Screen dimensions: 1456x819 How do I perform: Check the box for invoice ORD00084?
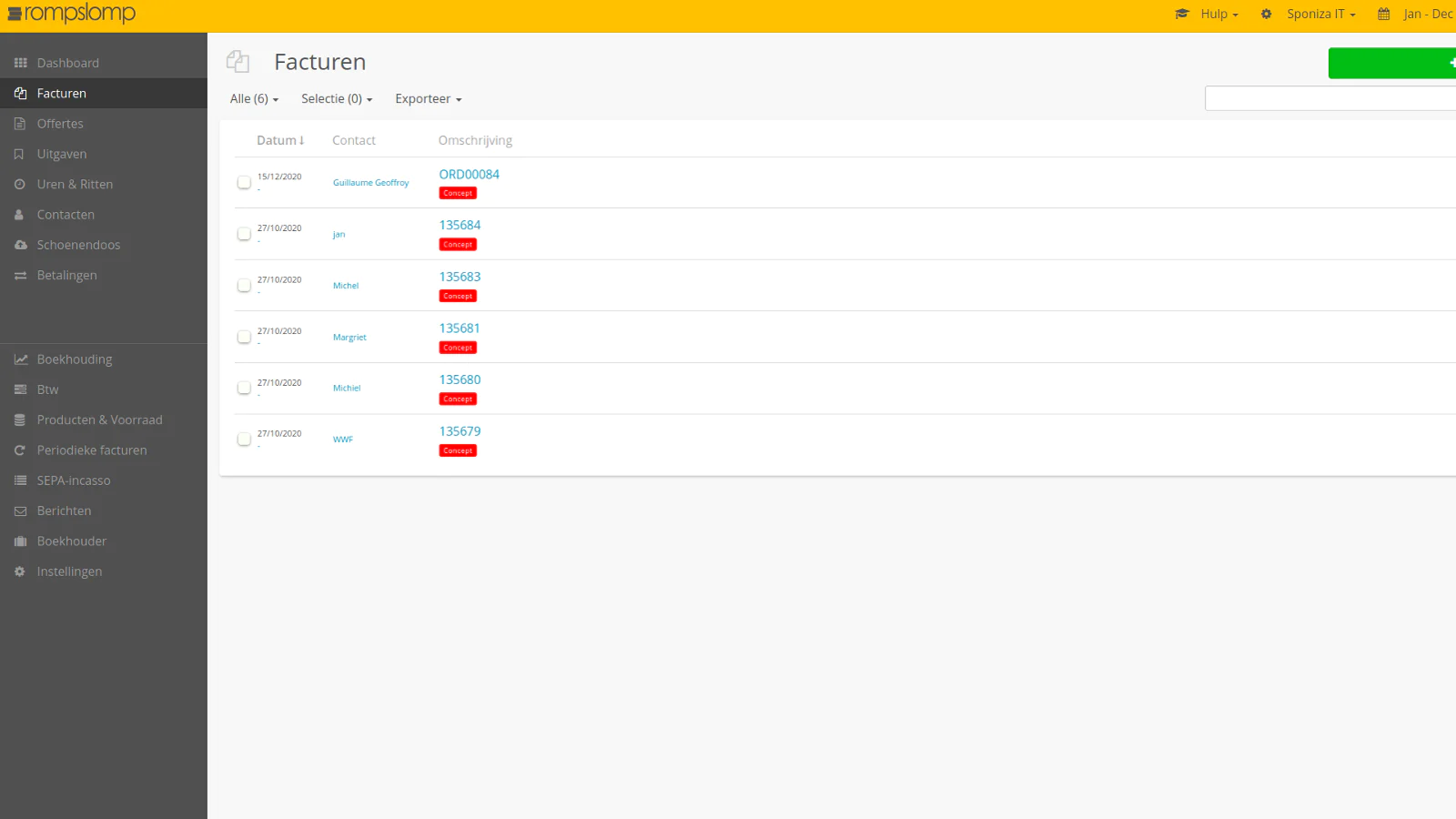pos(244,182)
